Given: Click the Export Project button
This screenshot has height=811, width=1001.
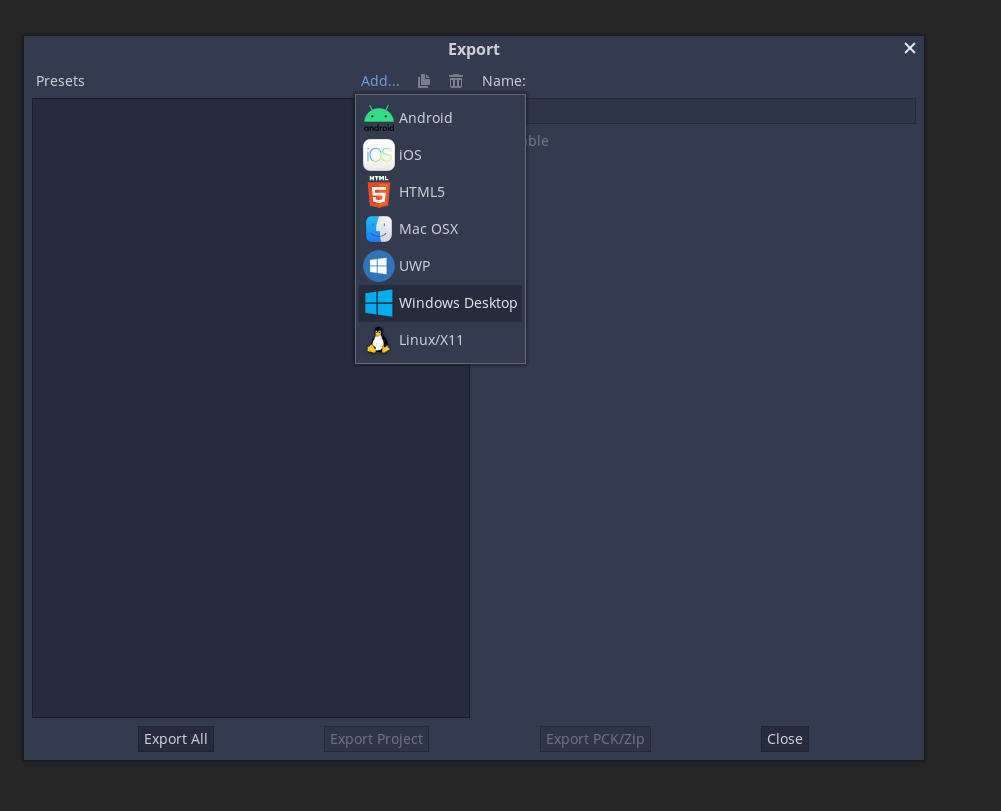Looking at the screenshot, I should (376, 739).
